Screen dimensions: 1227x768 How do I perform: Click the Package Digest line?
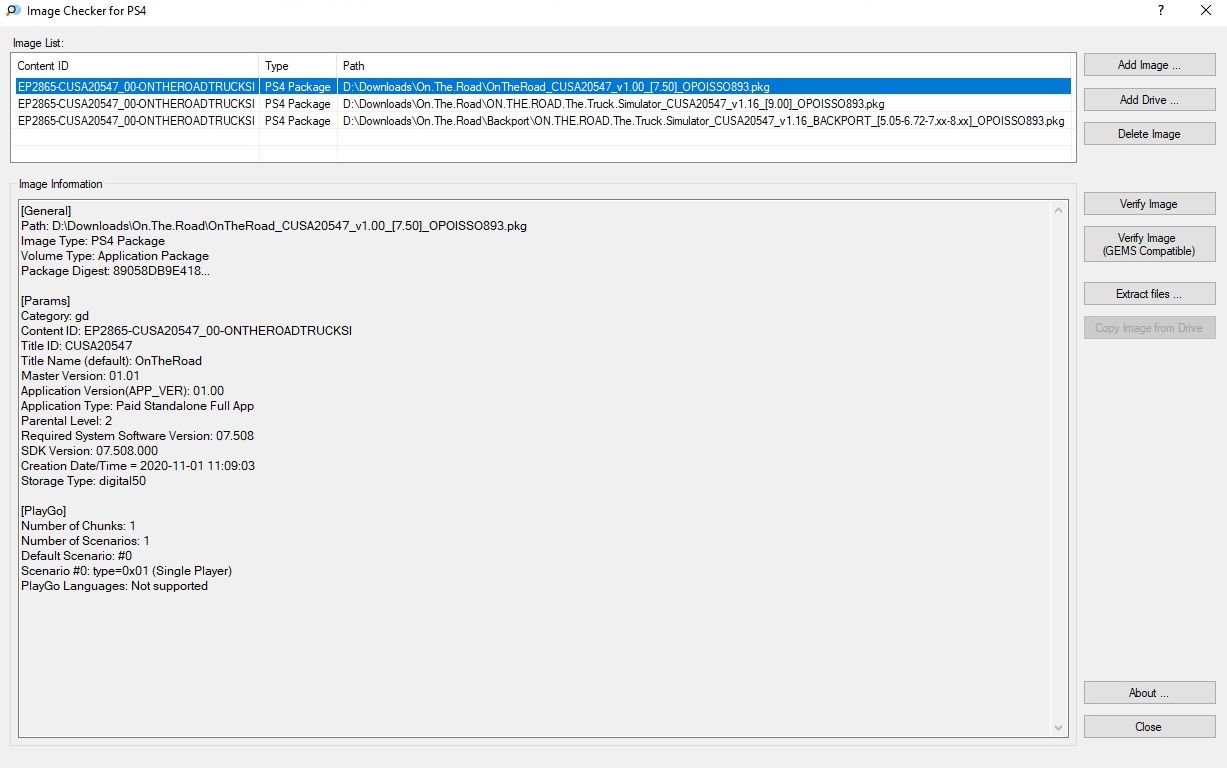tap(116, 271)
